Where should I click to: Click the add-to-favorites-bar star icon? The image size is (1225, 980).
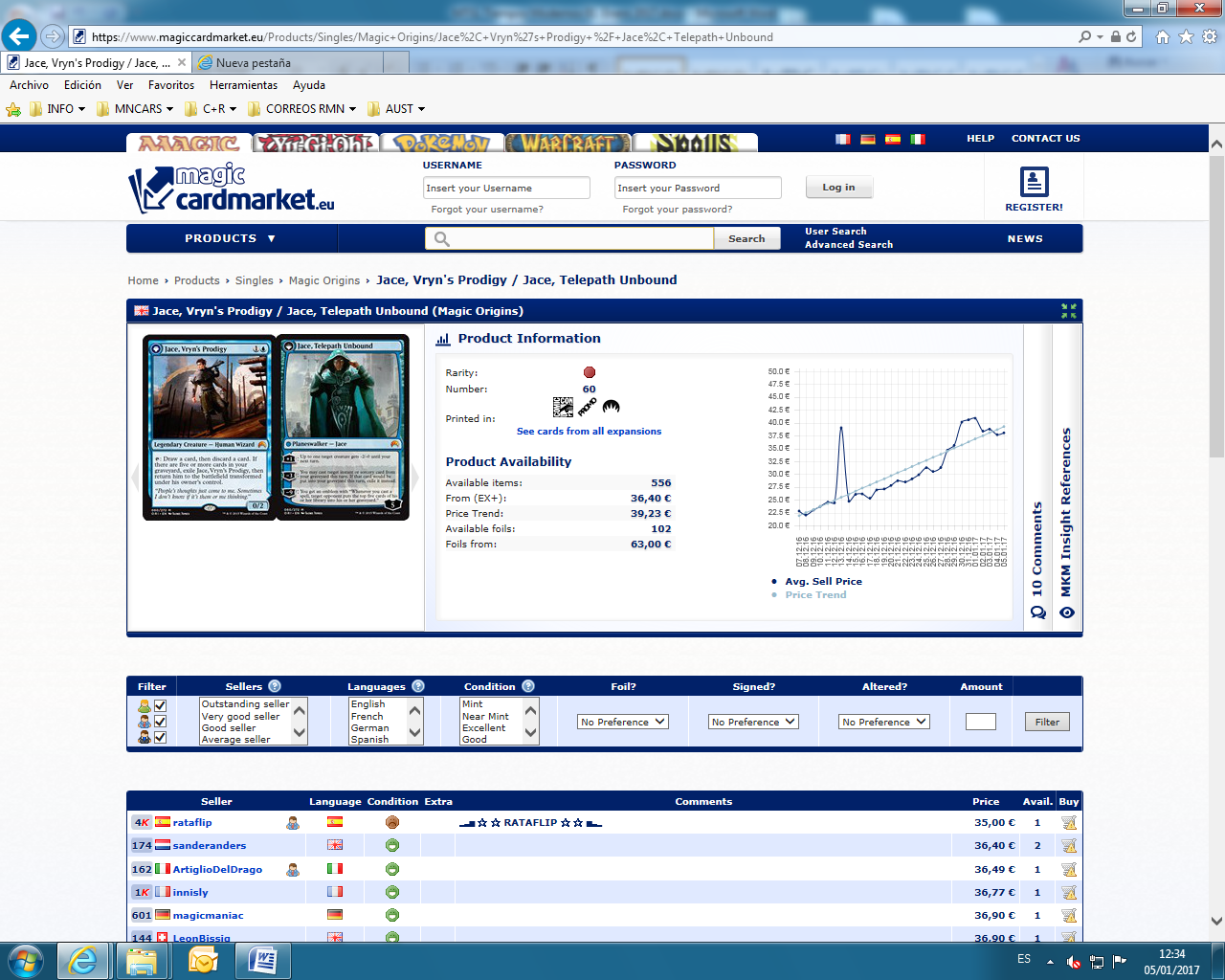pos(13,109)
